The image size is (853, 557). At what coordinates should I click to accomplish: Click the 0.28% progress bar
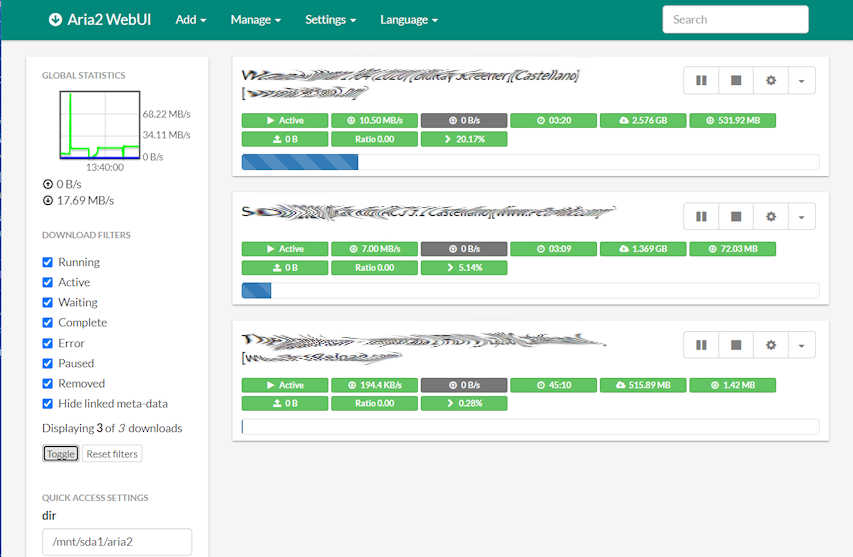[x=530, y=426]
